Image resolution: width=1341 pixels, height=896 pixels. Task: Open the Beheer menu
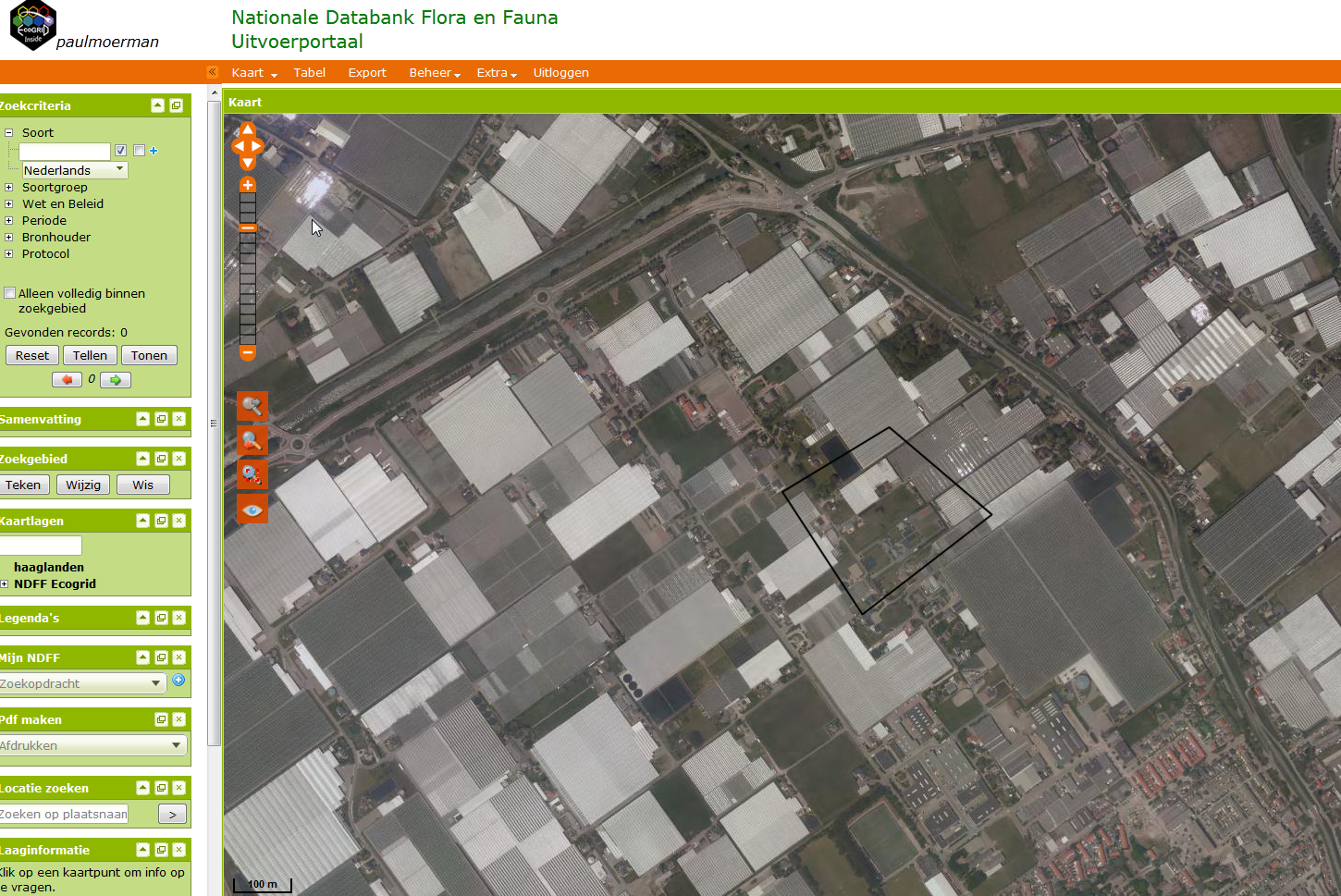pos(434,72)
